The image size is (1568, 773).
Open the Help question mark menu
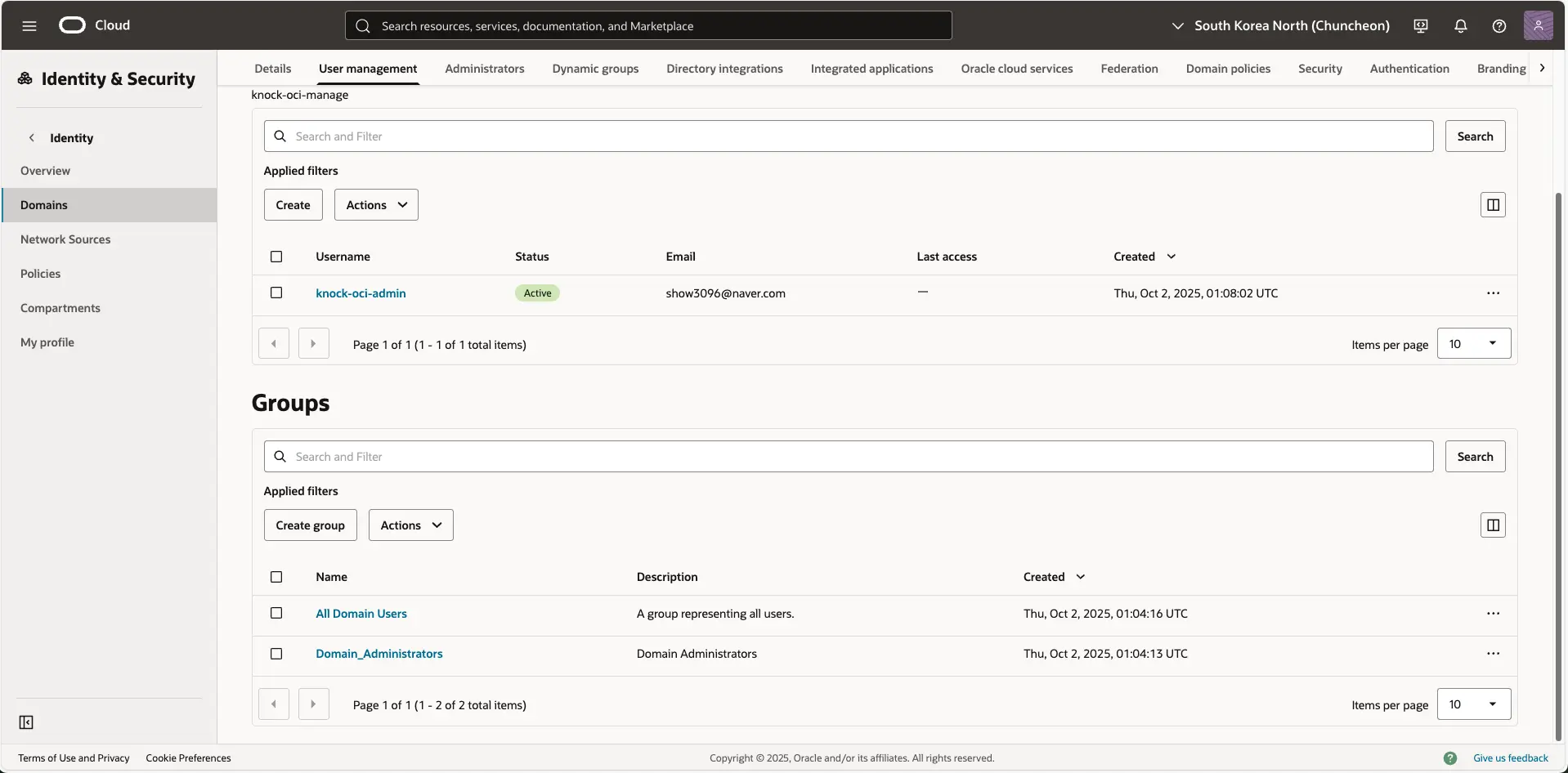pyautogui.click(x=1499, y=25)
